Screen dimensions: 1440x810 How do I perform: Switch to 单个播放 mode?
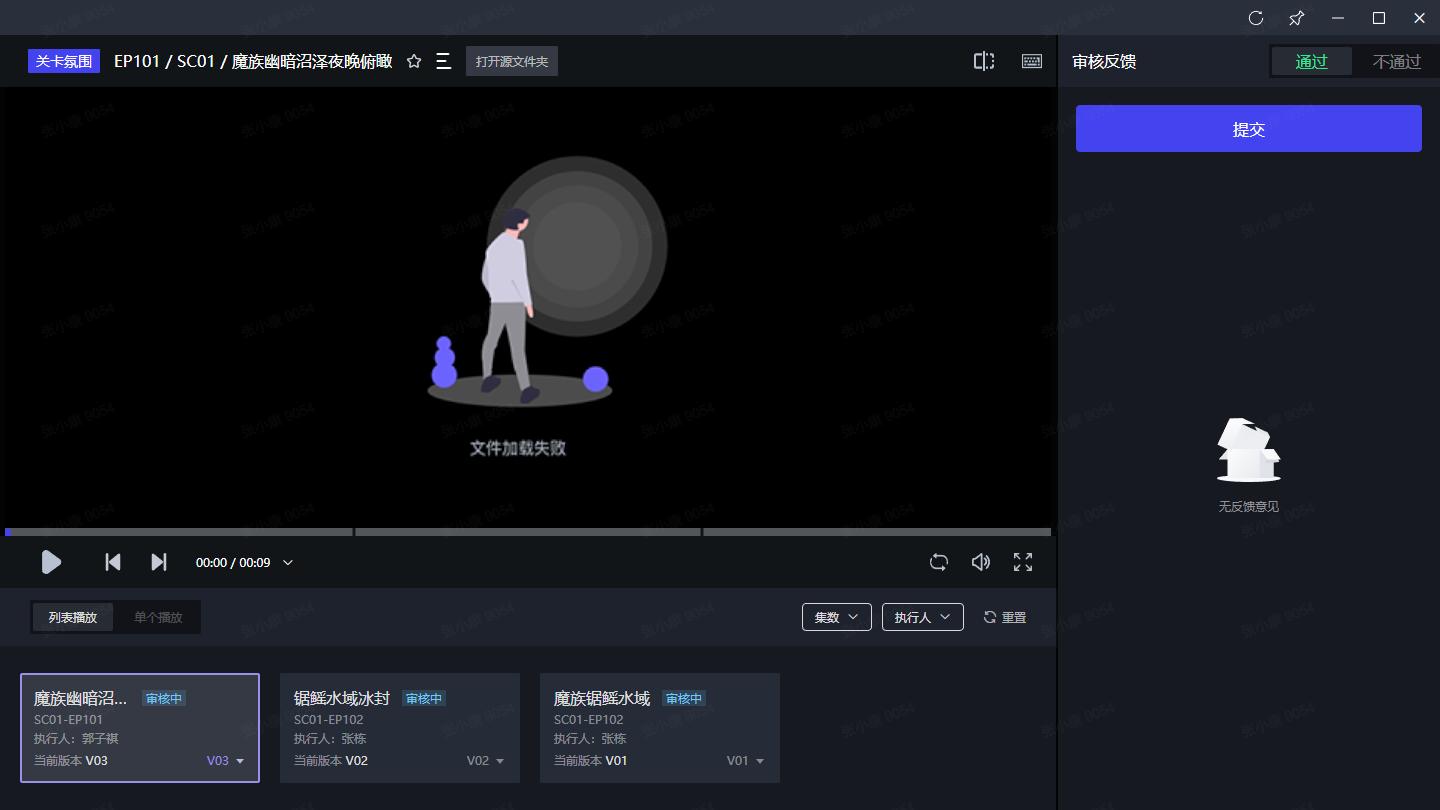[158, 618]
